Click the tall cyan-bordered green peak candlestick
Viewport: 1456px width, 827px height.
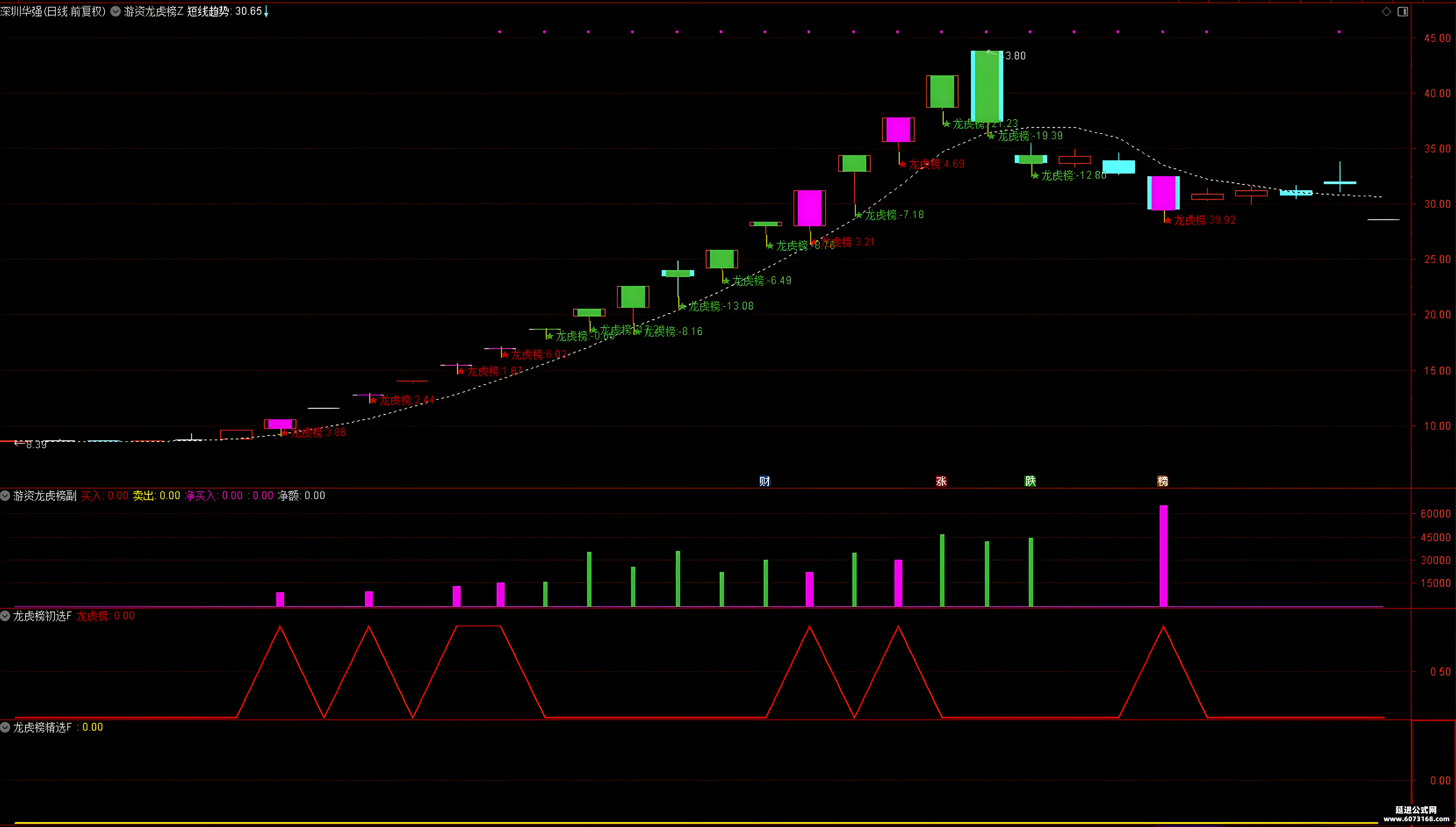987,86
